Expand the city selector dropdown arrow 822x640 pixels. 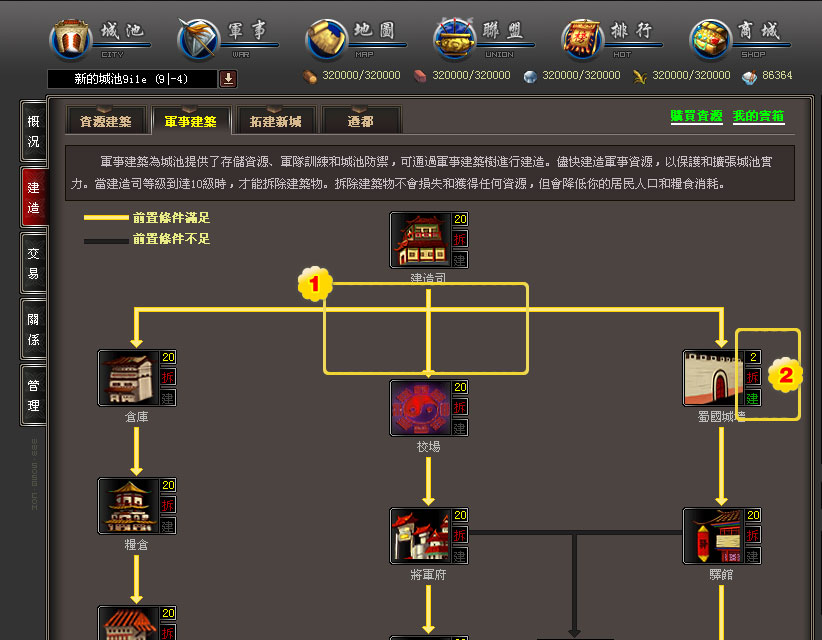[x=228, y=79]
